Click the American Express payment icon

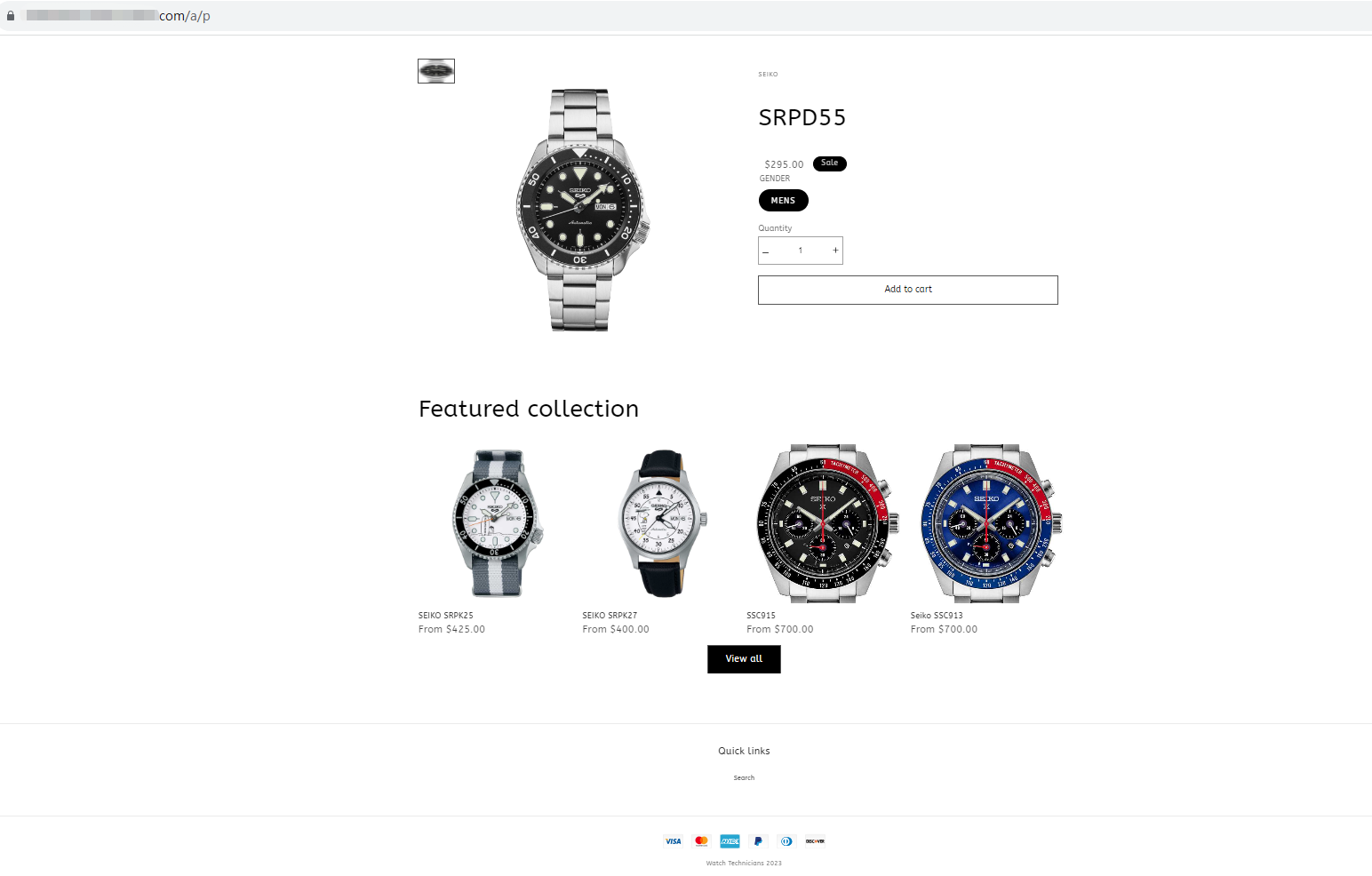[730, 841]
